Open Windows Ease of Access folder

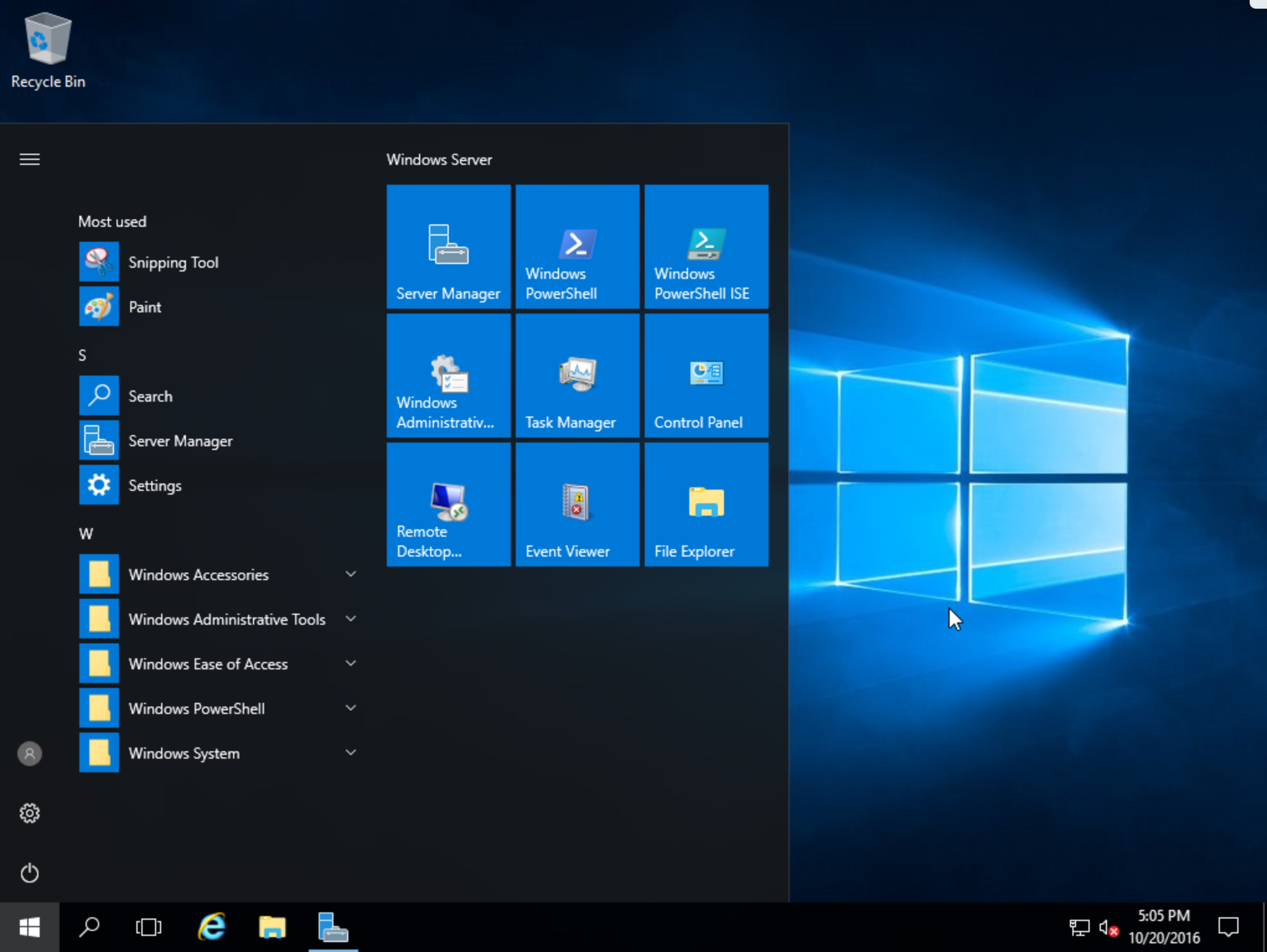pyautogui.click(x=208, y=663)
